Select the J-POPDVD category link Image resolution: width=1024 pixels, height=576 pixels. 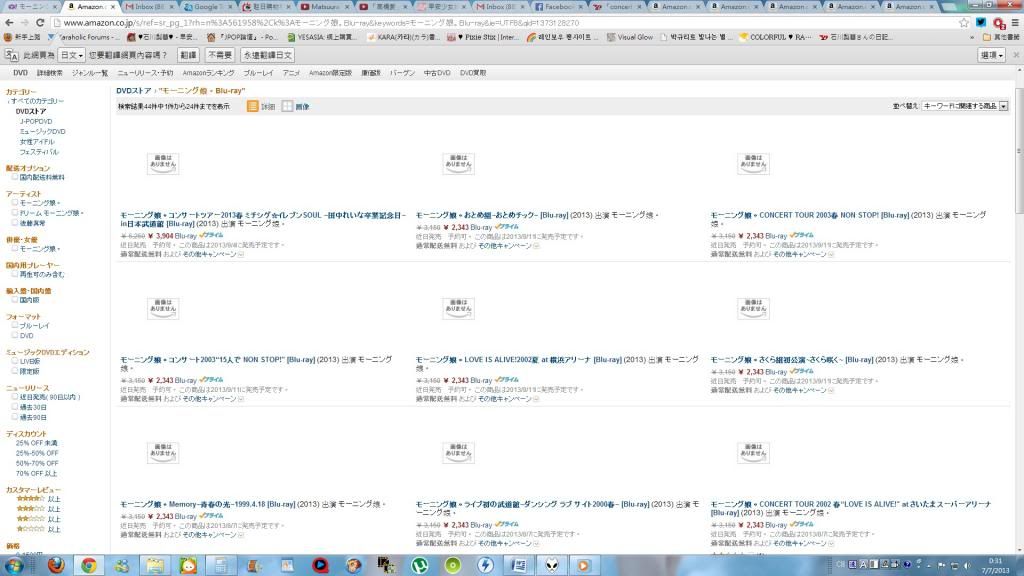pos(36,121)
